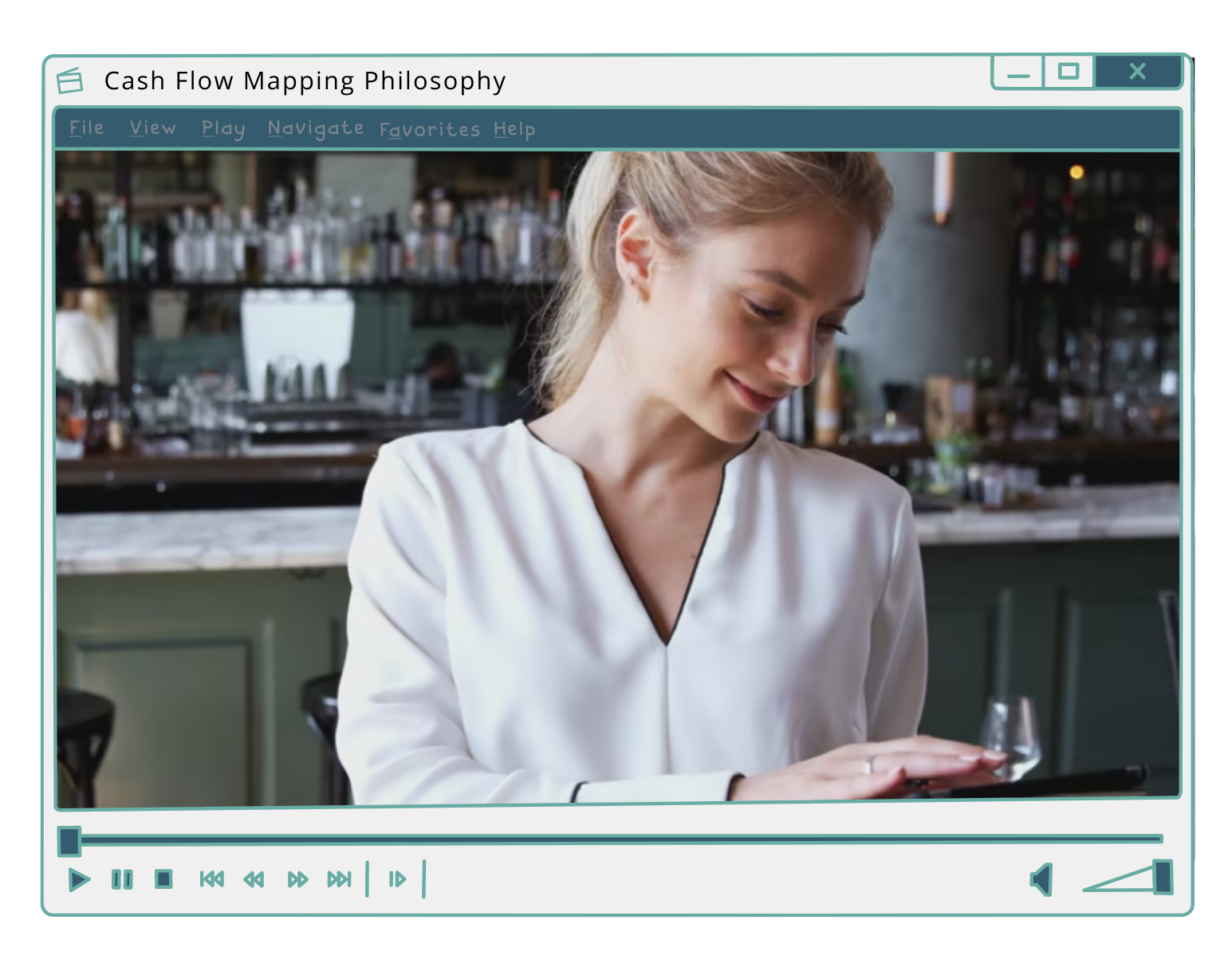Skip to the previous track
The image size is (1232, 967).
point(211,879)
